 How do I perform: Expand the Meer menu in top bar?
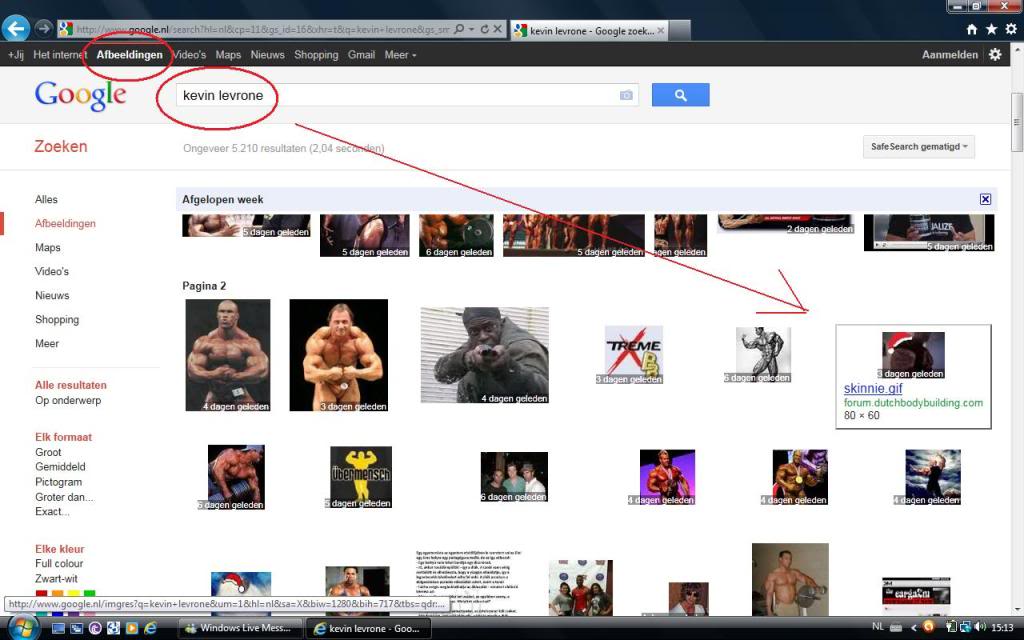click(400, 55)
